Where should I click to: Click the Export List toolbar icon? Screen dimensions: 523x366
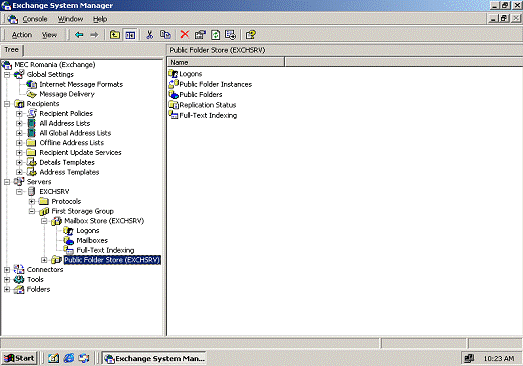point(230,35)
